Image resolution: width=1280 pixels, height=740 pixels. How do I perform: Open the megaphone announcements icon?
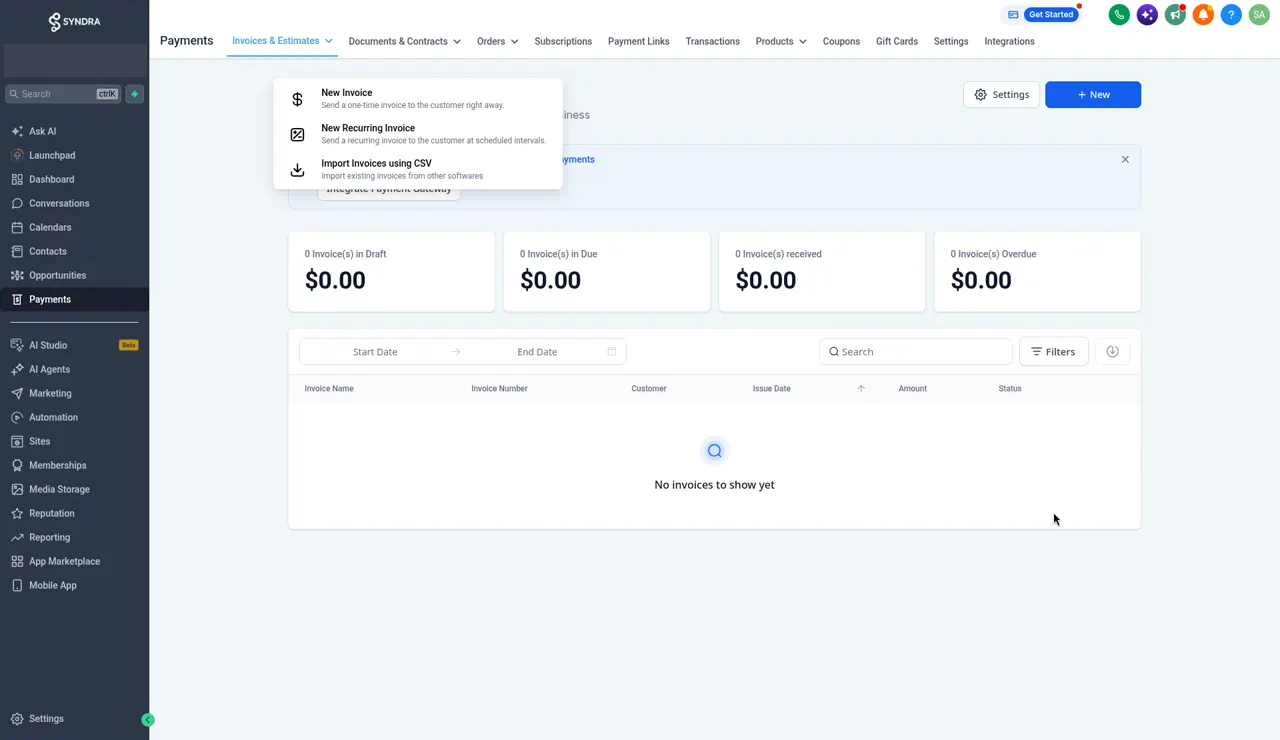tap(1175, 15)
